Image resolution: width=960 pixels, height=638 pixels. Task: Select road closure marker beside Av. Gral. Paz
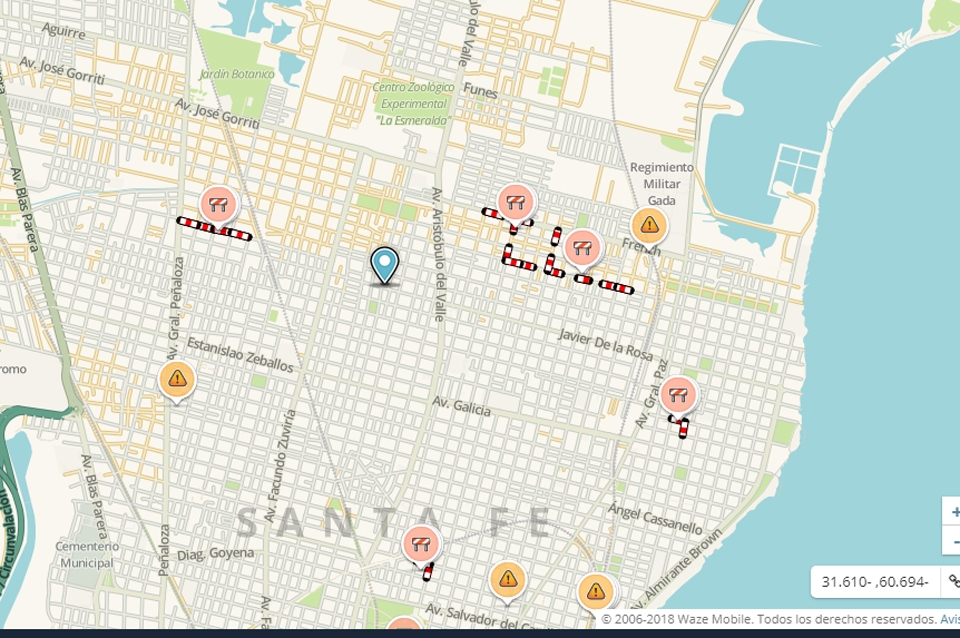pos(679,394)
